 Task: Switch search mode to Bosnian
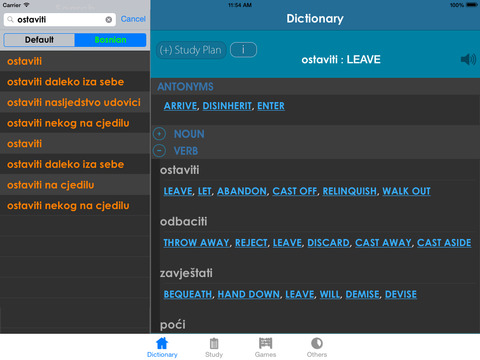point(110,40)
